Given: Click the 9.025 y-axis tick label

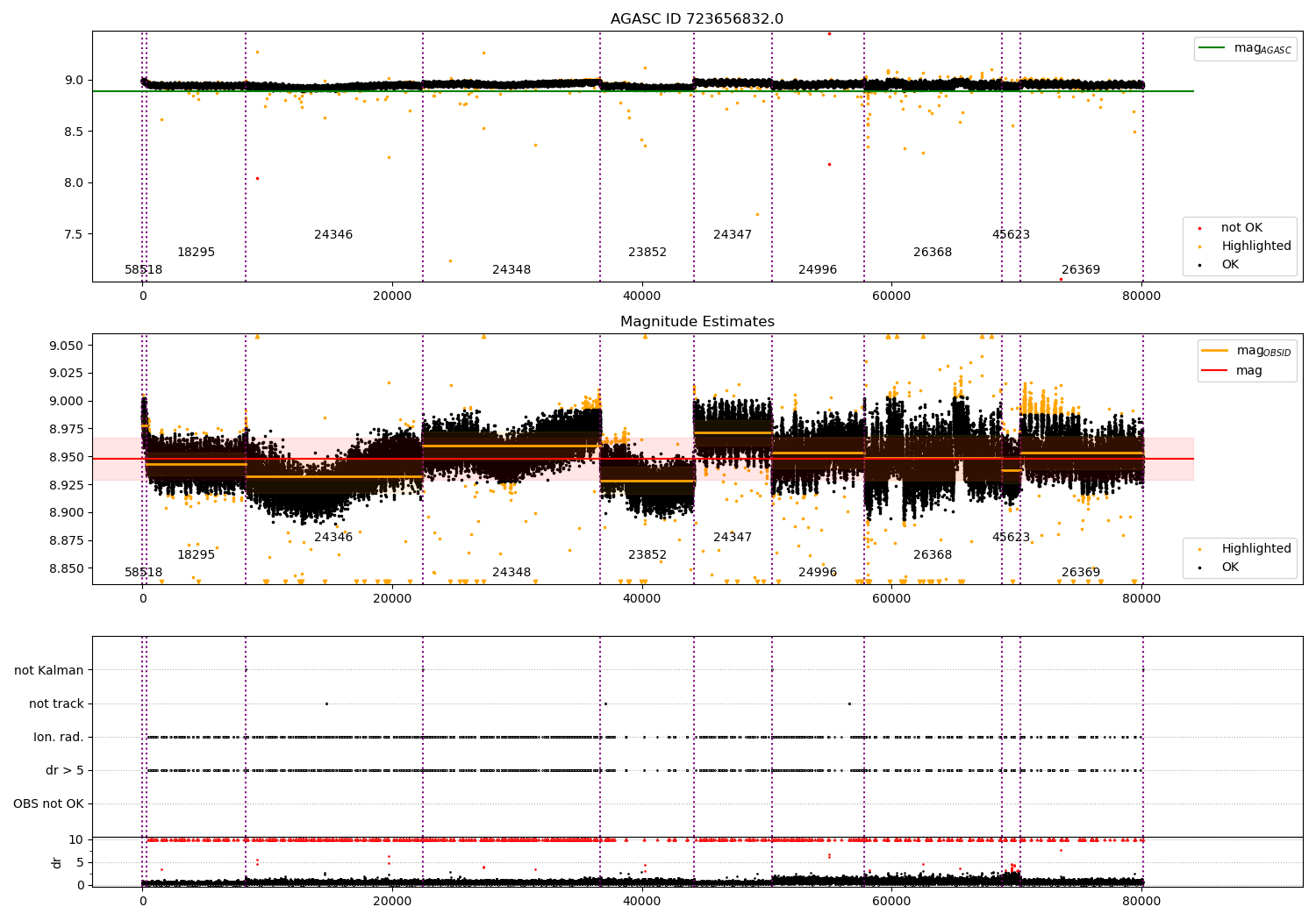Looking at the screenshot, I should (66, 374).
